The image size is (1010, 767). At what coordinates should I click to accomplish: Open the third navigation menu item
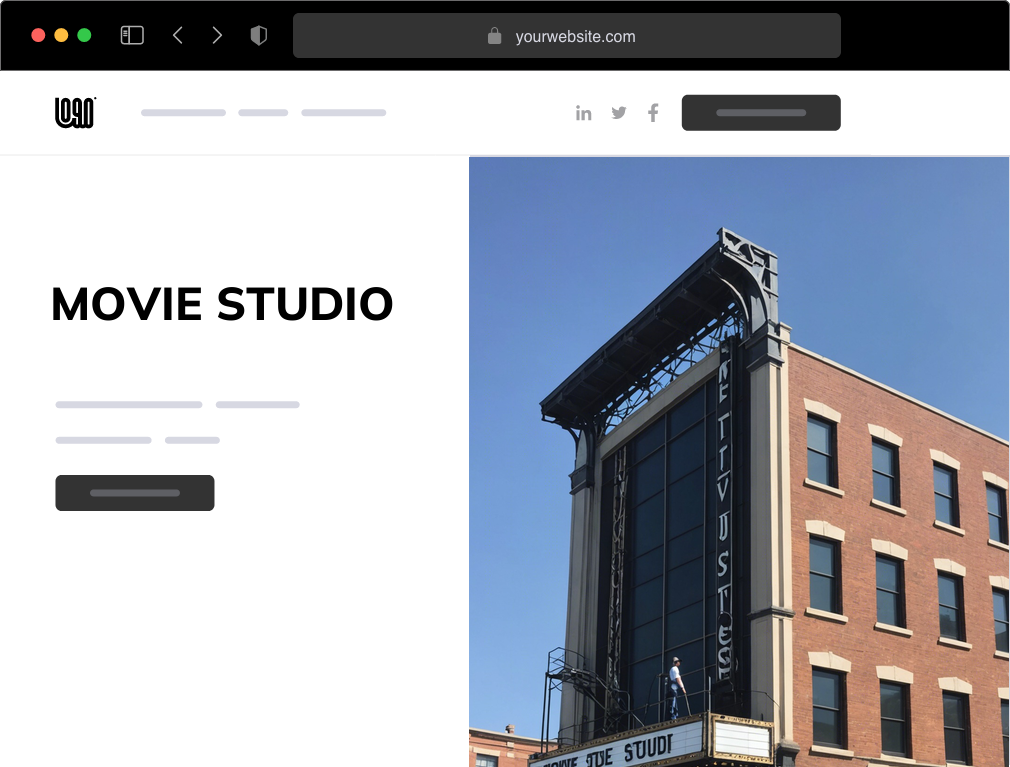[x=344, y=113]
